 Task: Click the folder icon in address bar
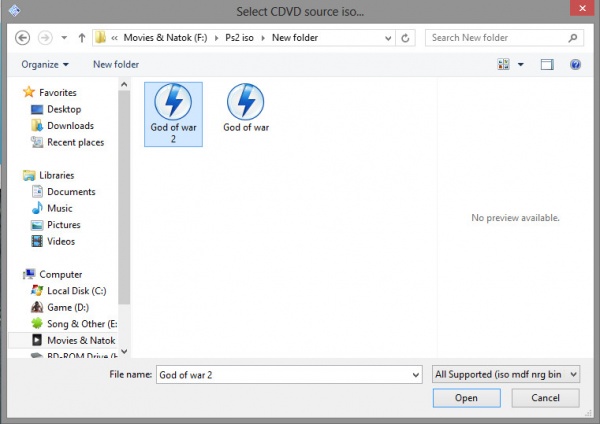pyautogui.click(x=101, y=38)
